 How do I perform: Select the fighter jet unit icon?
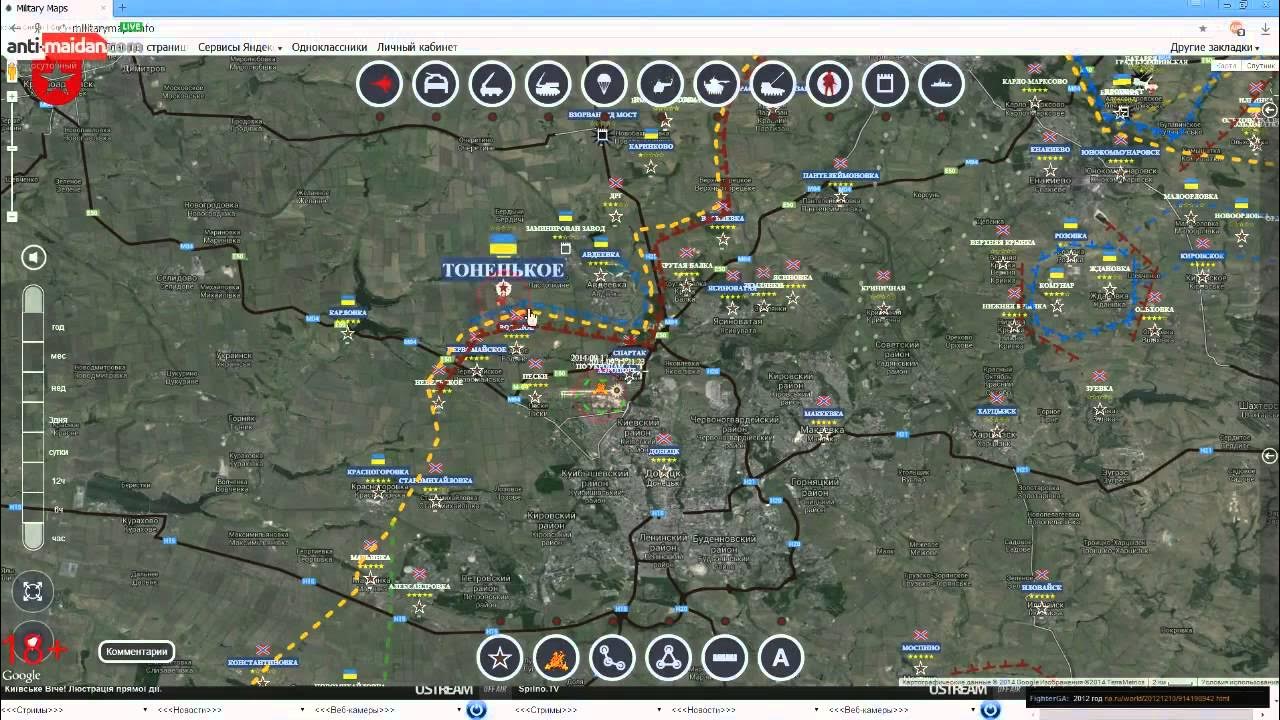click(x=379, y=85)
